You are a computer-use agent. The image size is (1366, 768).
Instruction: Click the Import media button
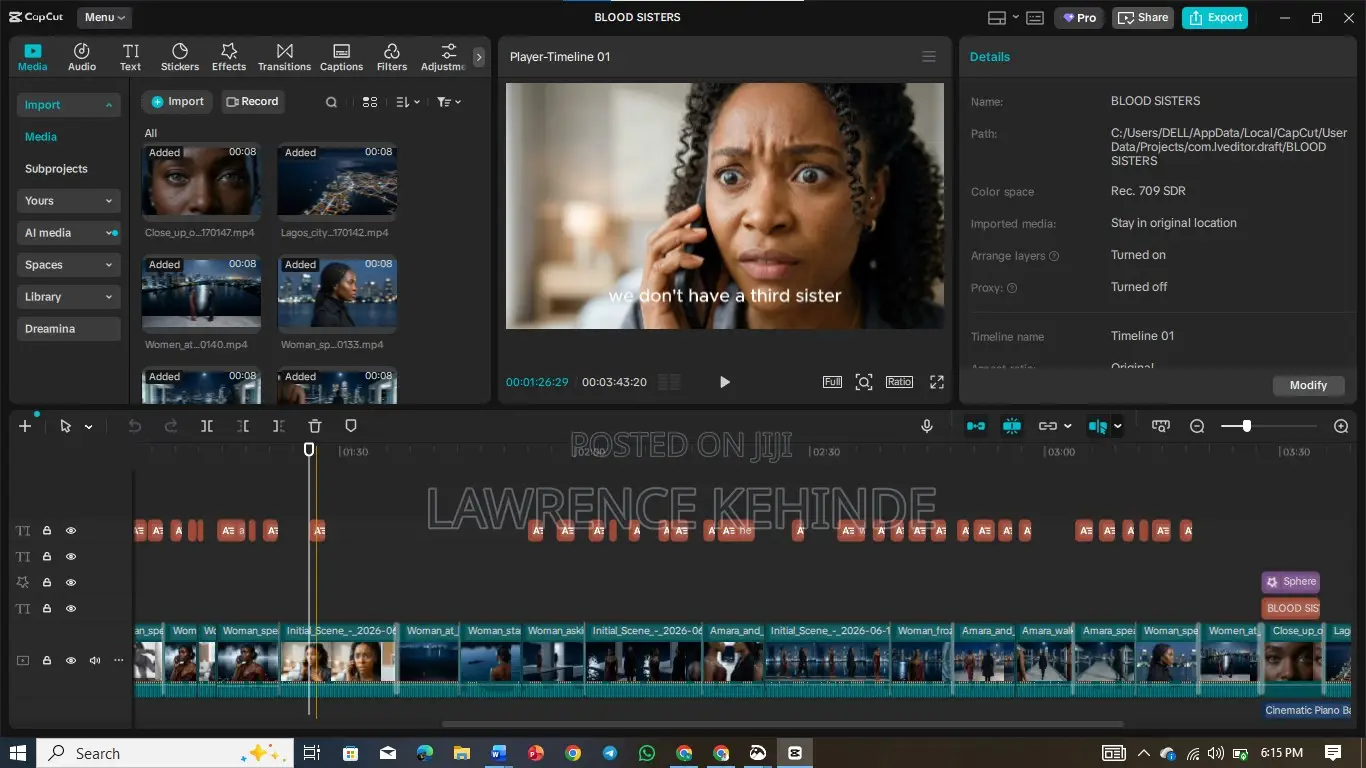click(177, 102)
